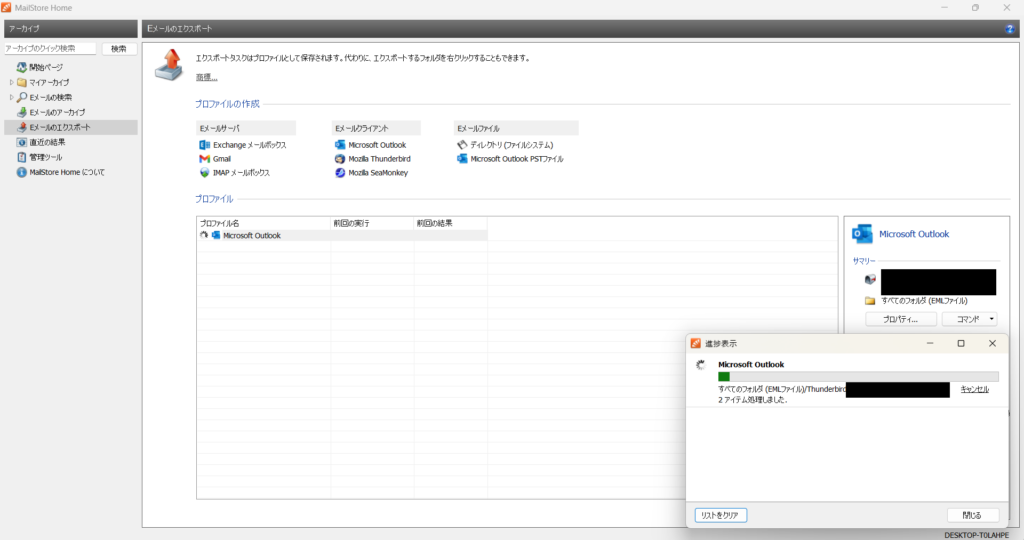Viewport: 1024px width, 540px height.
Task: Click the folder icon beside すべてのフォルダ
Action: tap(870, 301)
